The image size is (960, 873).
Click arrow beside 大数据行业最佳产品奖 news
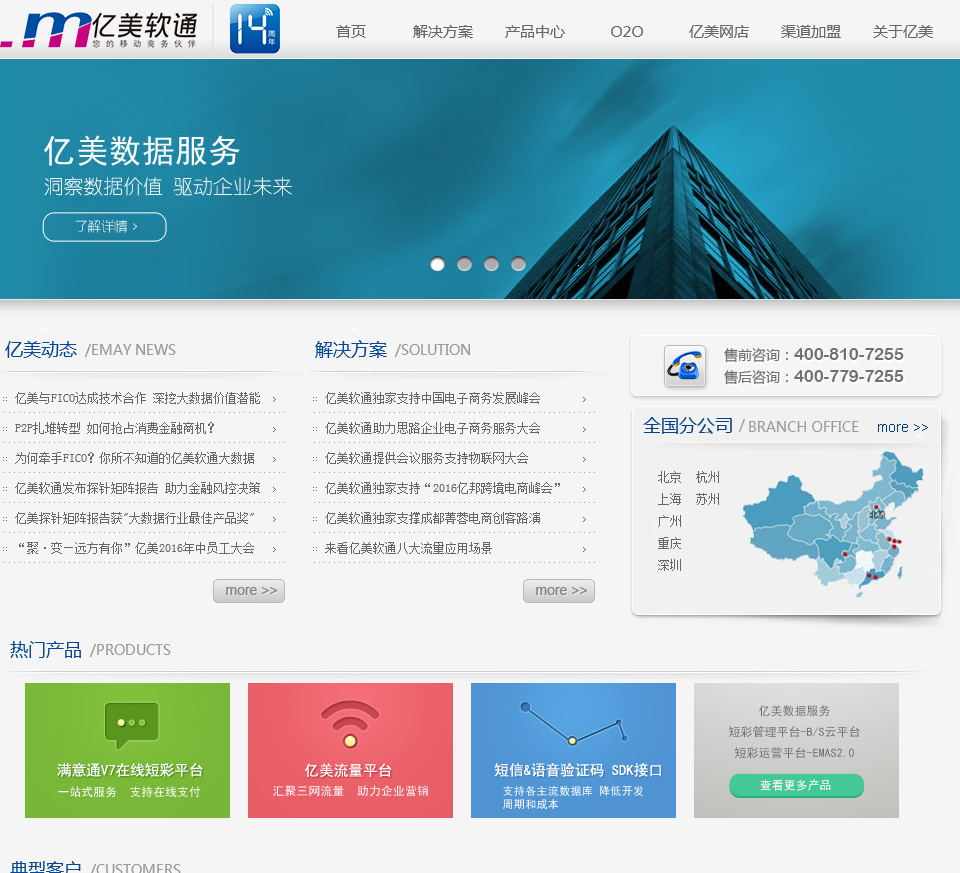[274, 519]
